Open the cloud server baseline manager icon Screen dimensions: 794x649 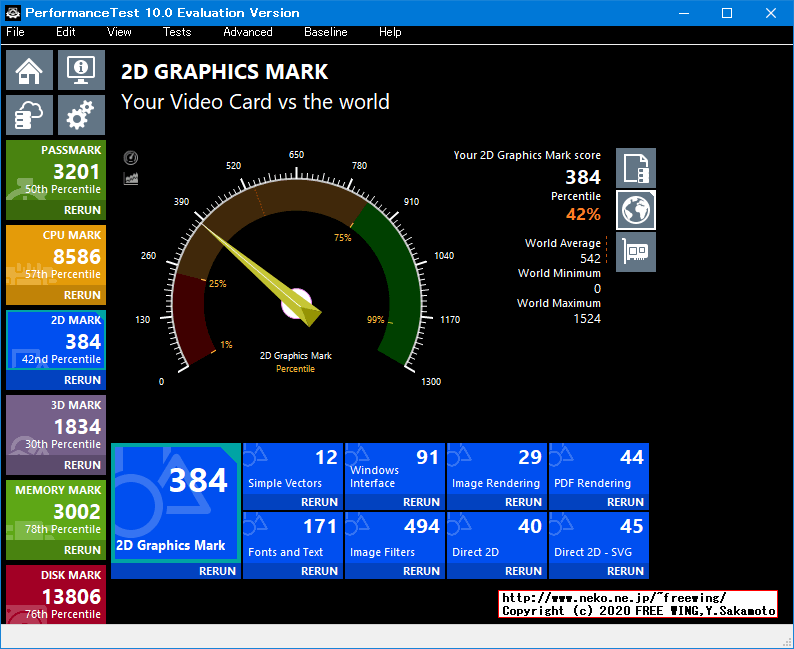pyautogui.click(x=30, y=115)
